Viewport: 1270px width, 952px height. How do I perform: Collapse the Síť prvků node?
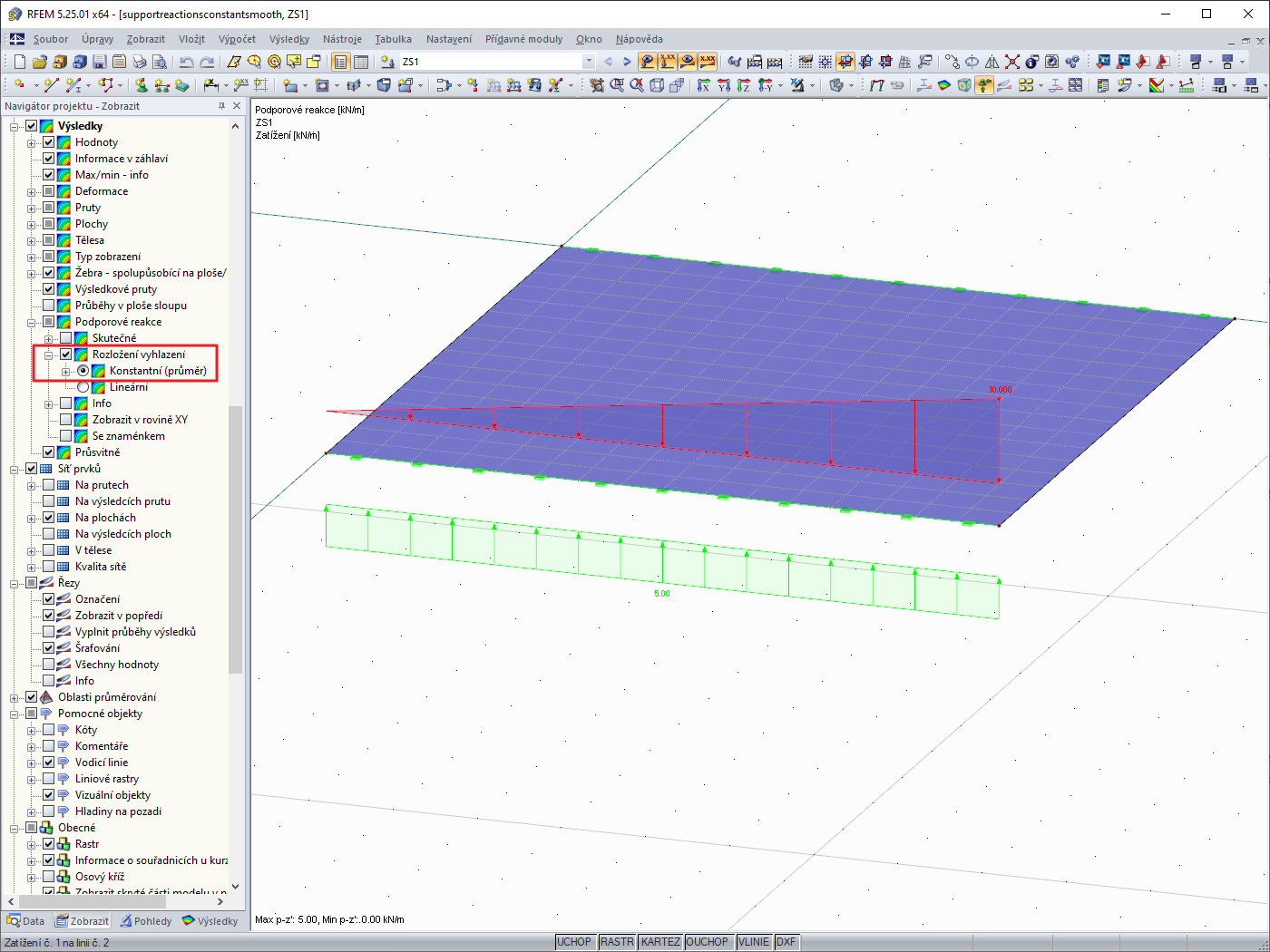[x=15, y=469]
